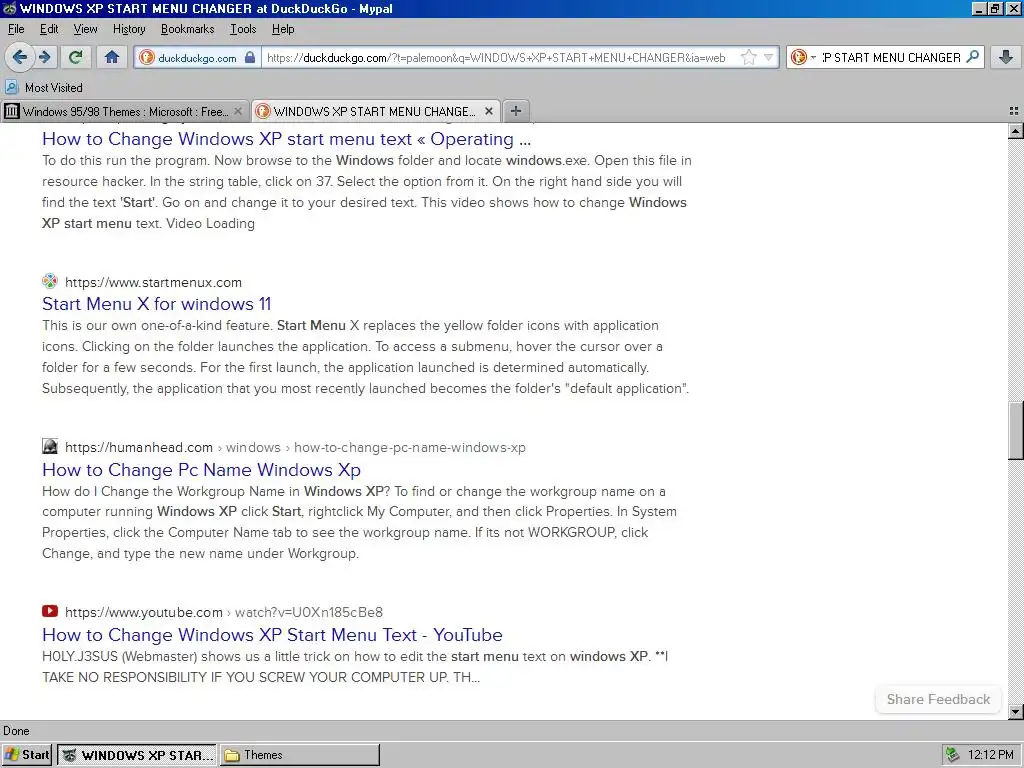This screenshot has height=768, width=1024.
Task: Click the scrollbar down arrow
Action: [1015, 712]
